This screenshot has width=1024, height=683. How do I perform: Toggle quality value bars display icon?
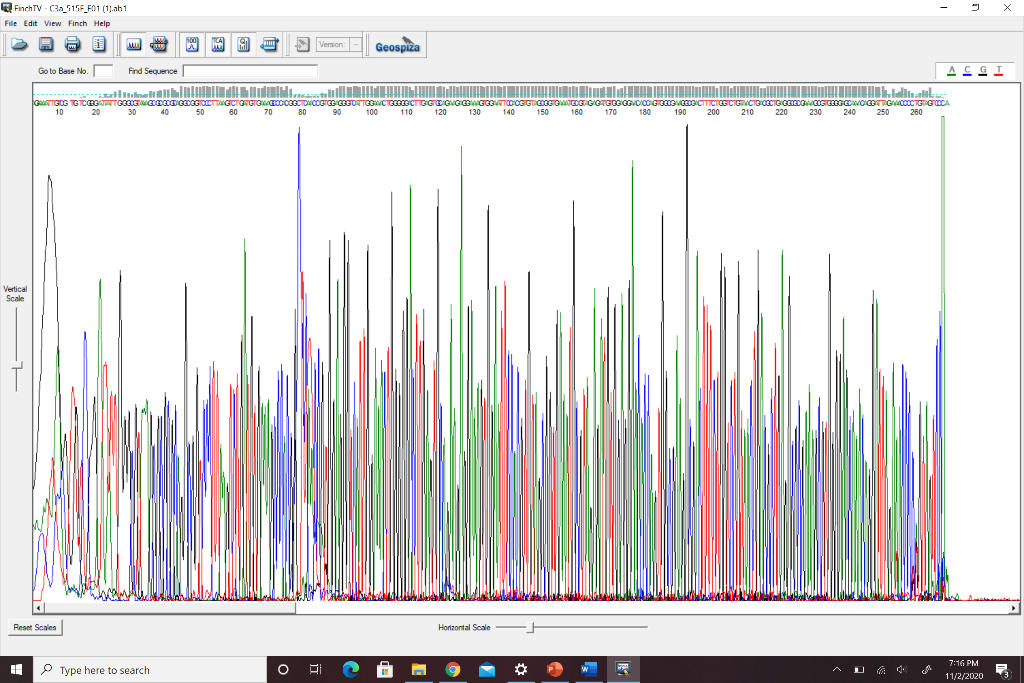click(x=243, y=44)
